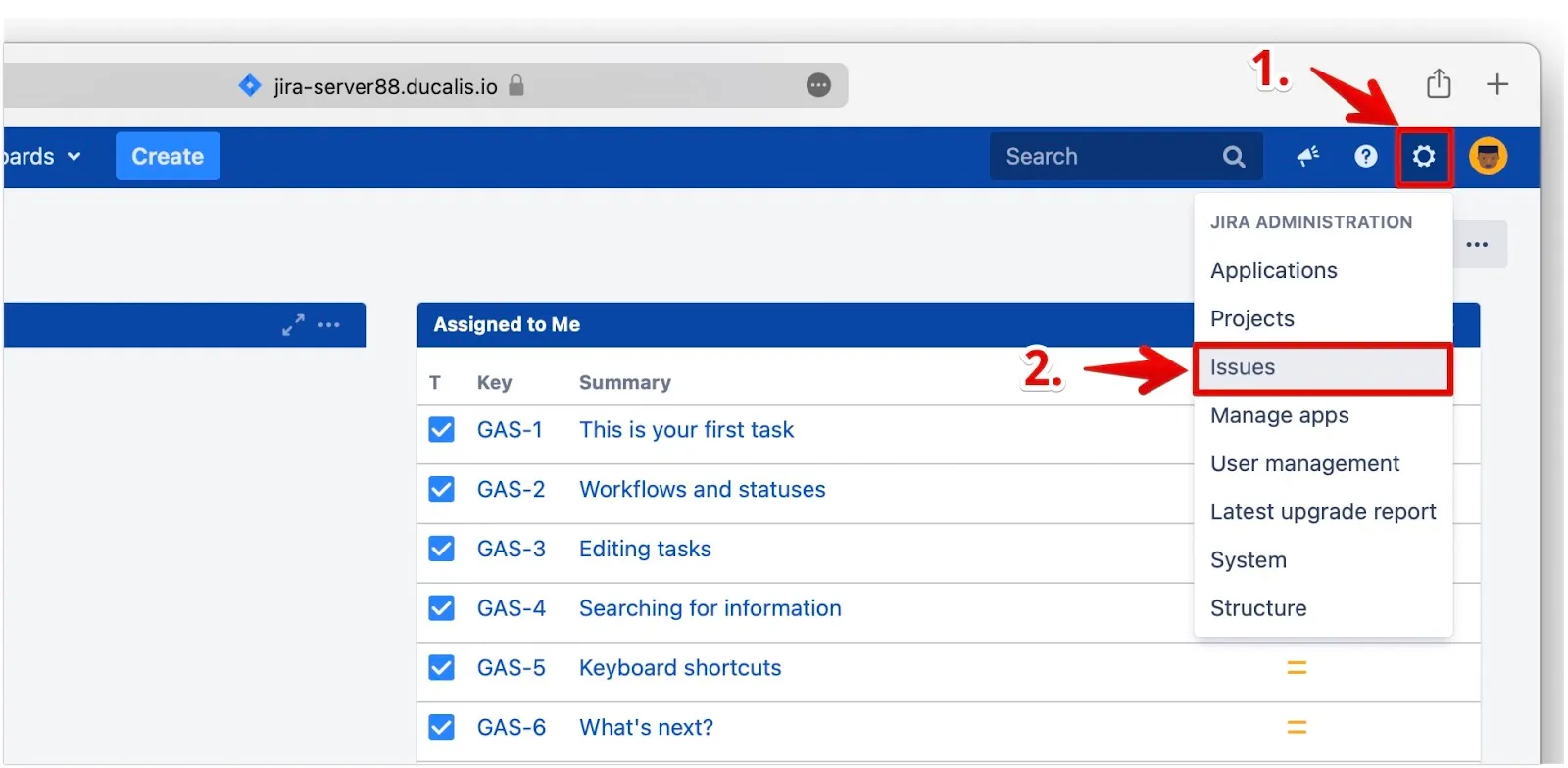Open 'What's next?' summary link

pos(646,727)
